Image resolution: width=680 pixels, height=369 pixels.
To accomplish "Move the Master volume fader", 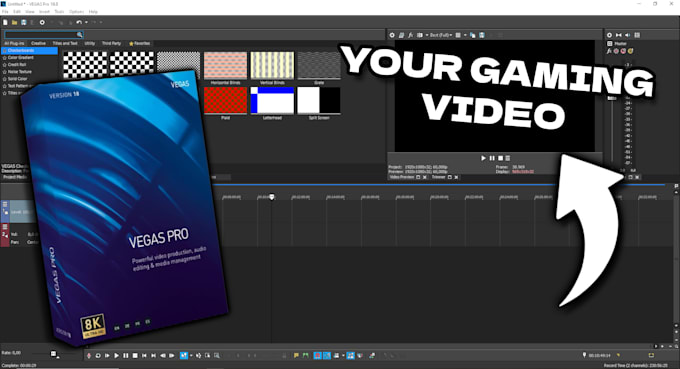I will point(612,98).
